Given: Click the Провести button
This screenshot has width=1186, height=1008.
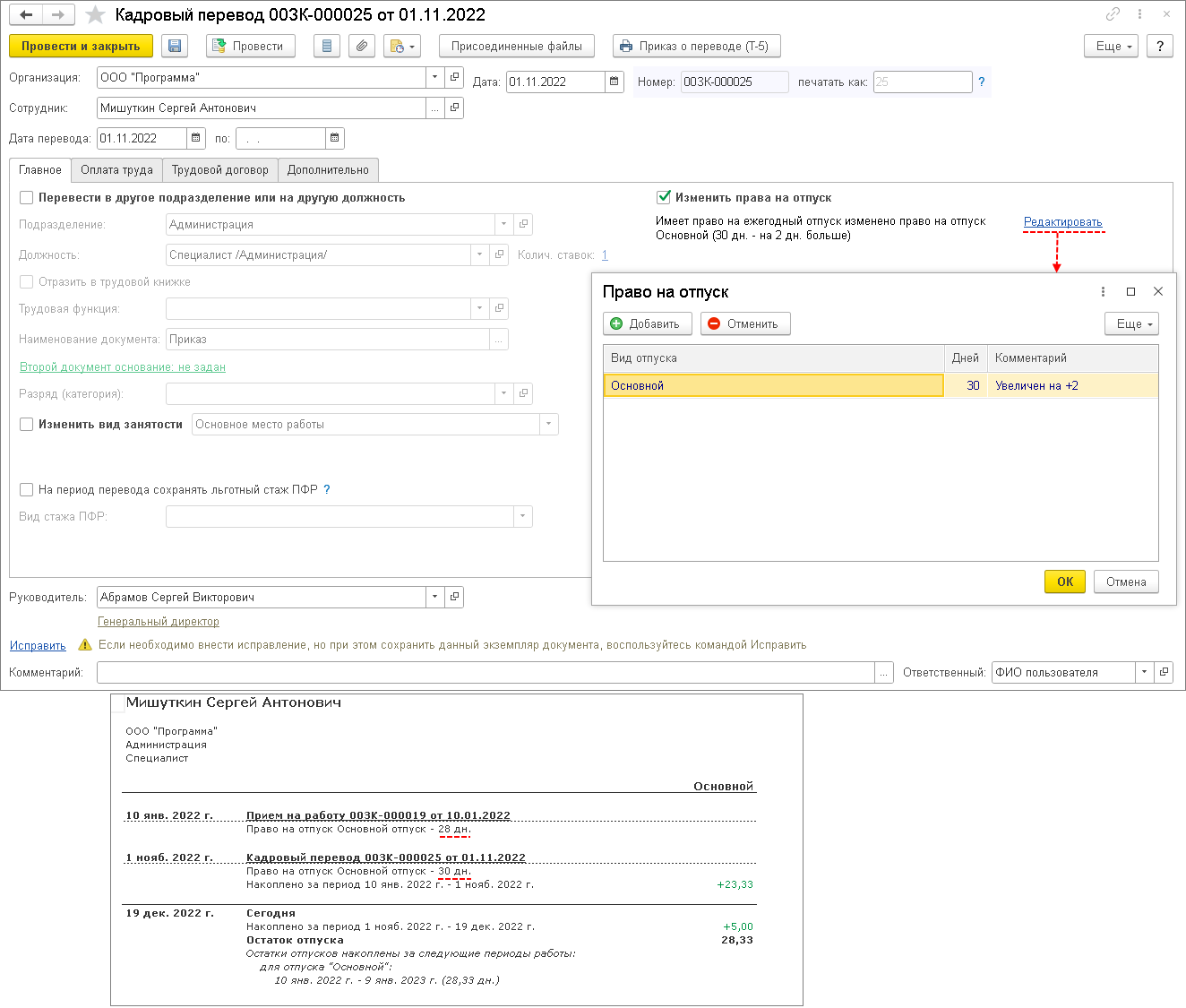Looking at the screenshot, I should [251, 46].
